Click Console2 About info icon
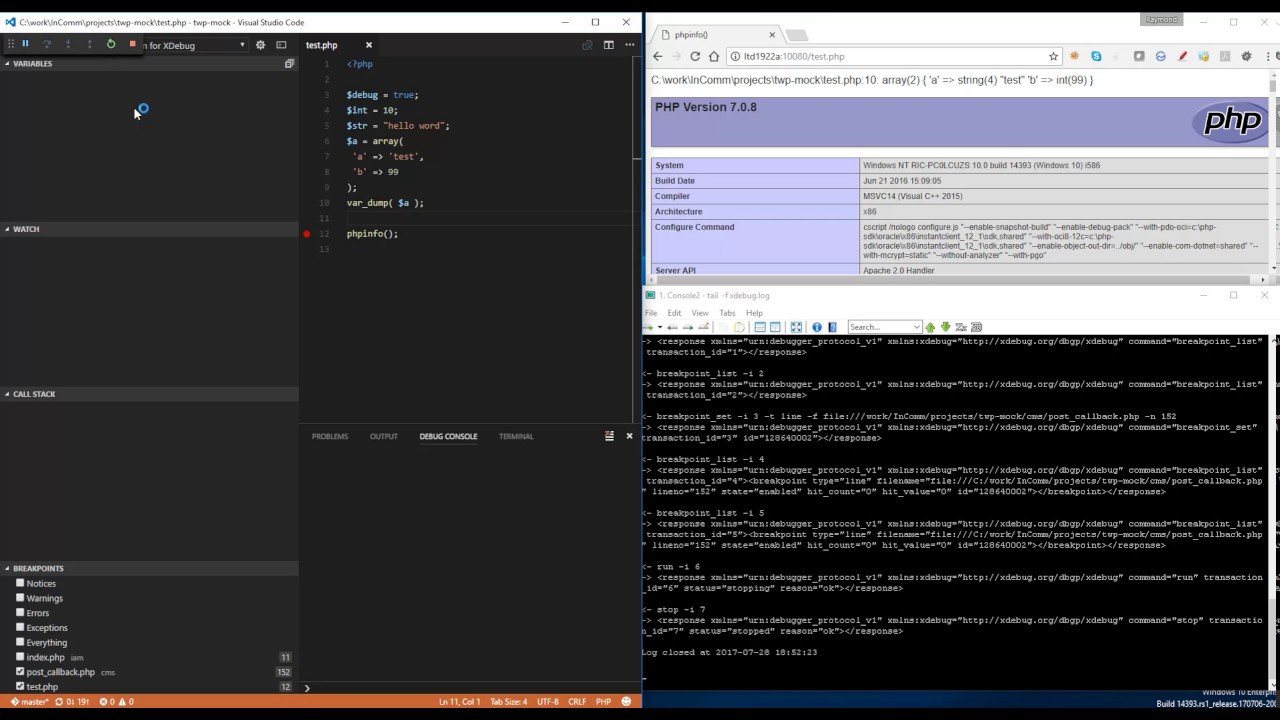This screenshot has height=720, width=1280. tap(817, 327)
